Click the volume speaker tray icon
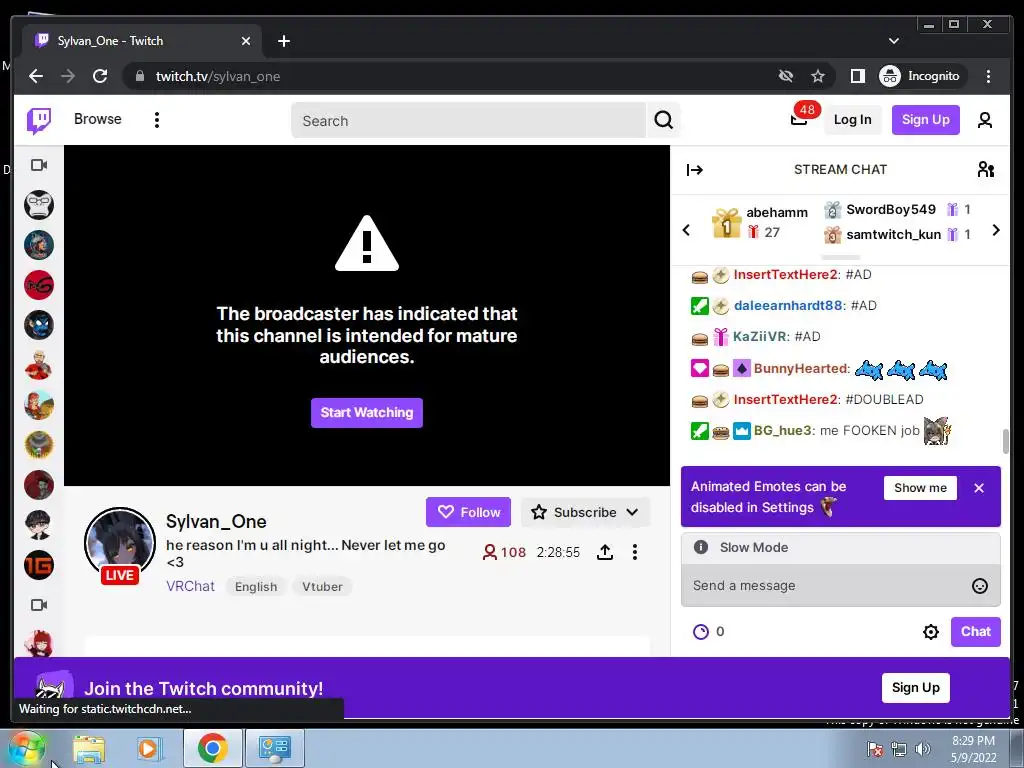The image size is (1024, 768). click(x=922, y=749)
